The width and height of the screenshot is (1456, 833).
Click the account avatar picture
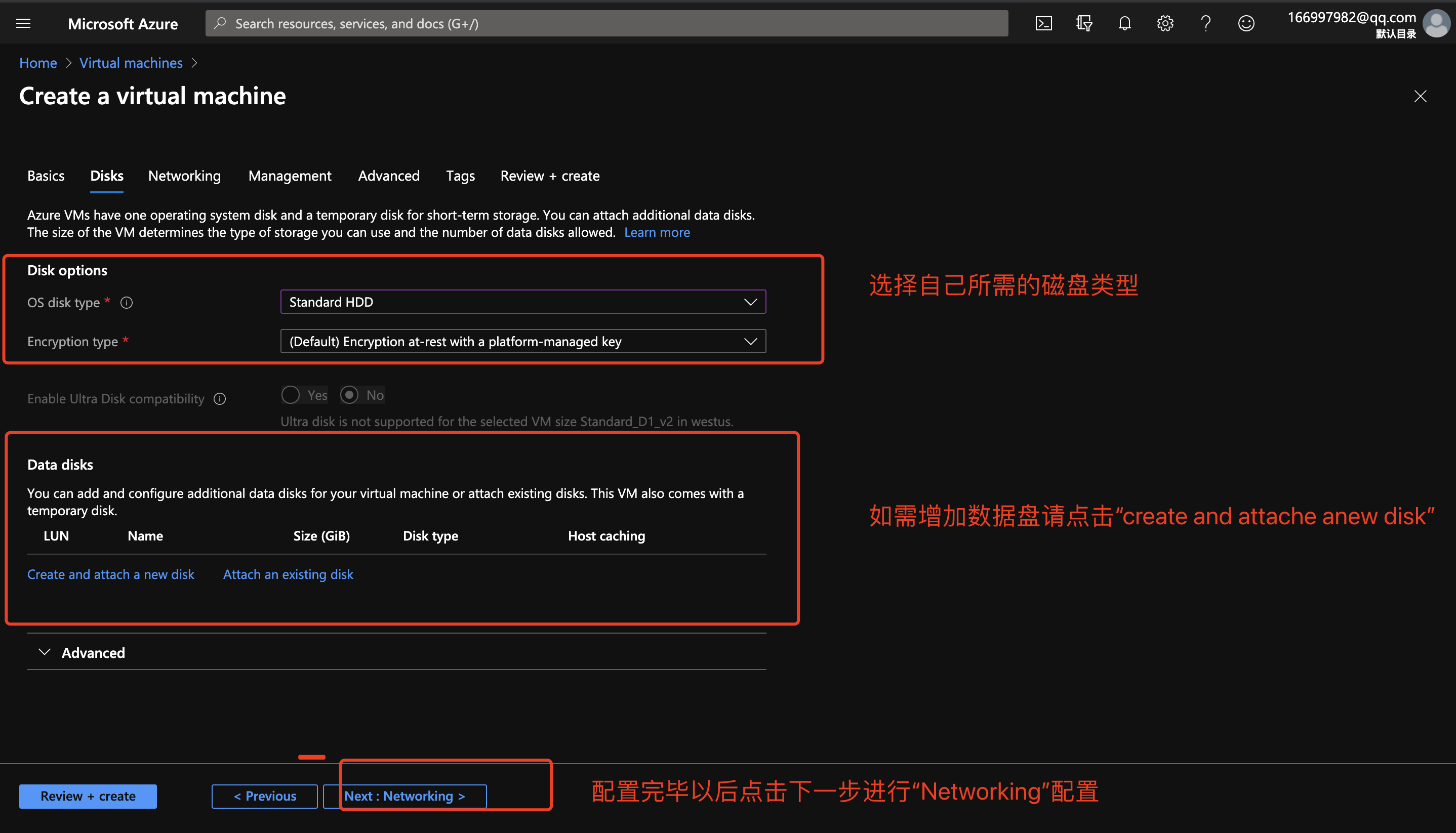click(1436, 23)
